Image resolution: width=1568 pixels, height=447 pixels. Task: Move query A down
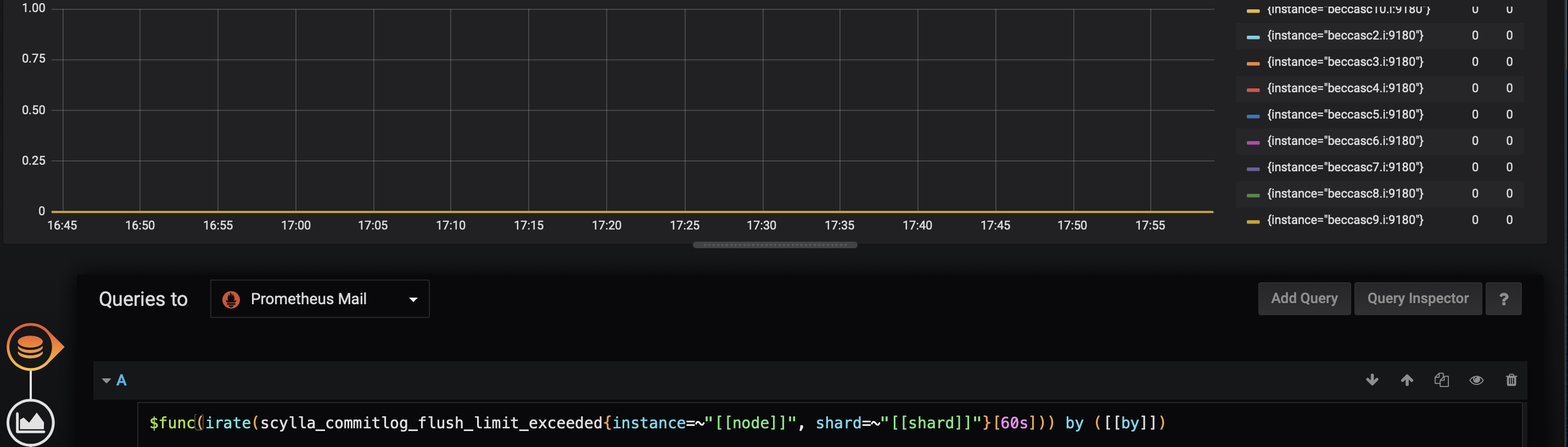coord(1372,380)
